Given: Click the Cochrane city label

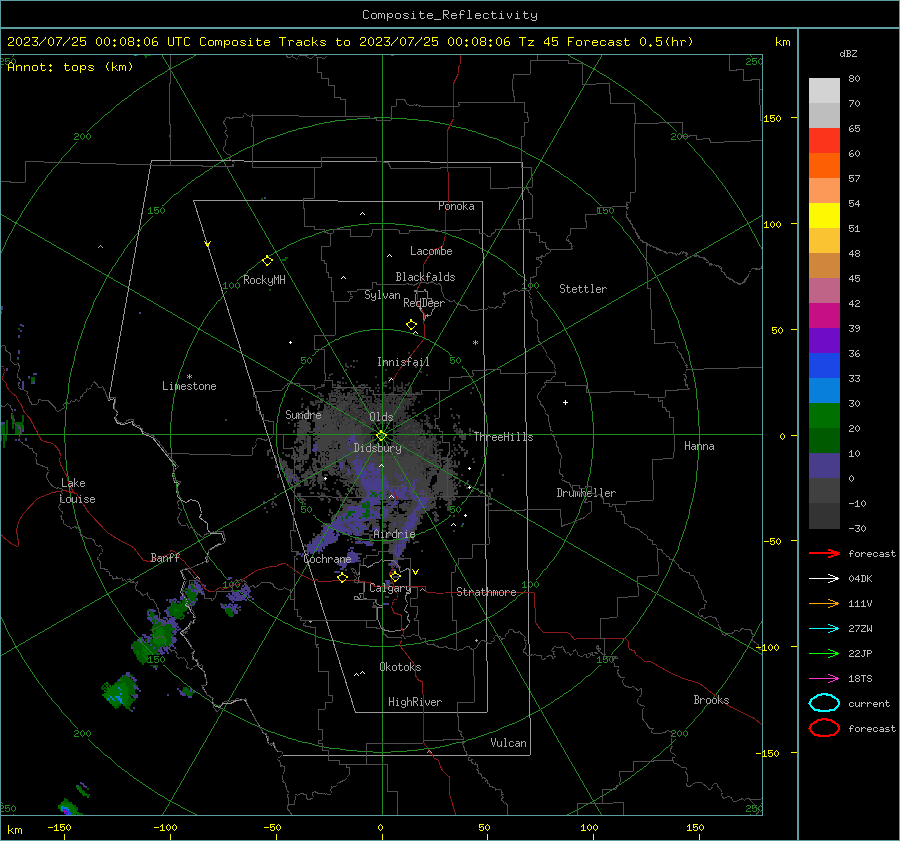Looking at the screenshot, I should pyautogui.click(x=327, y=559).
